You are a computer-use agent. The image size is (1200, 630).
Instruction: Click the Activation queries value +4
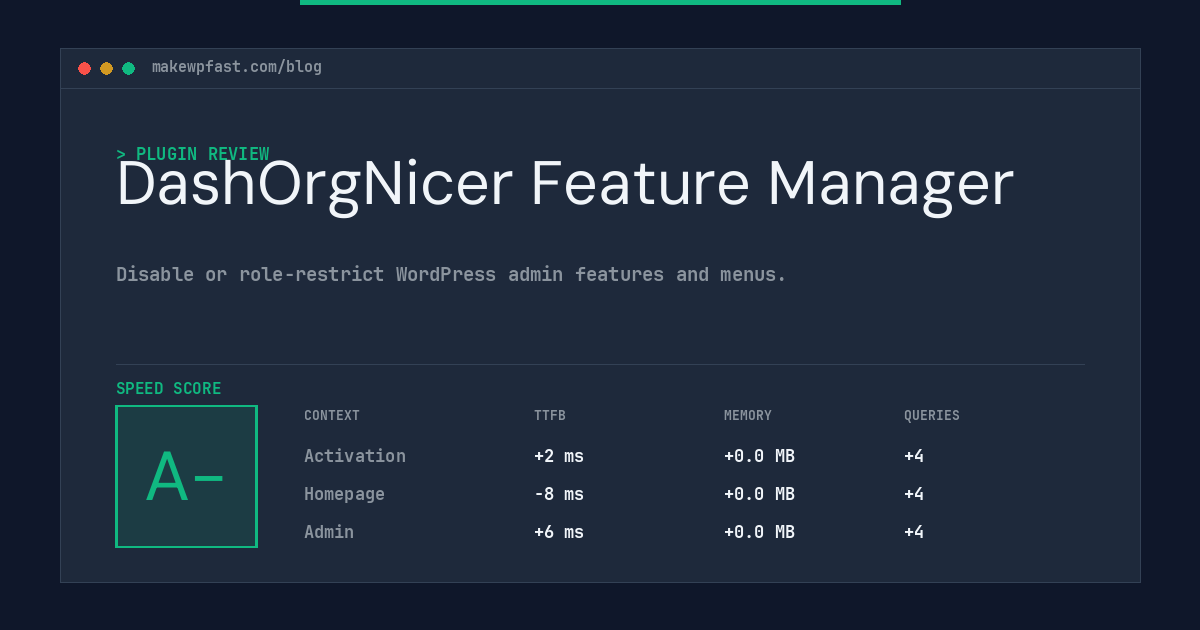pyautogui.click(x=914, y=456)
